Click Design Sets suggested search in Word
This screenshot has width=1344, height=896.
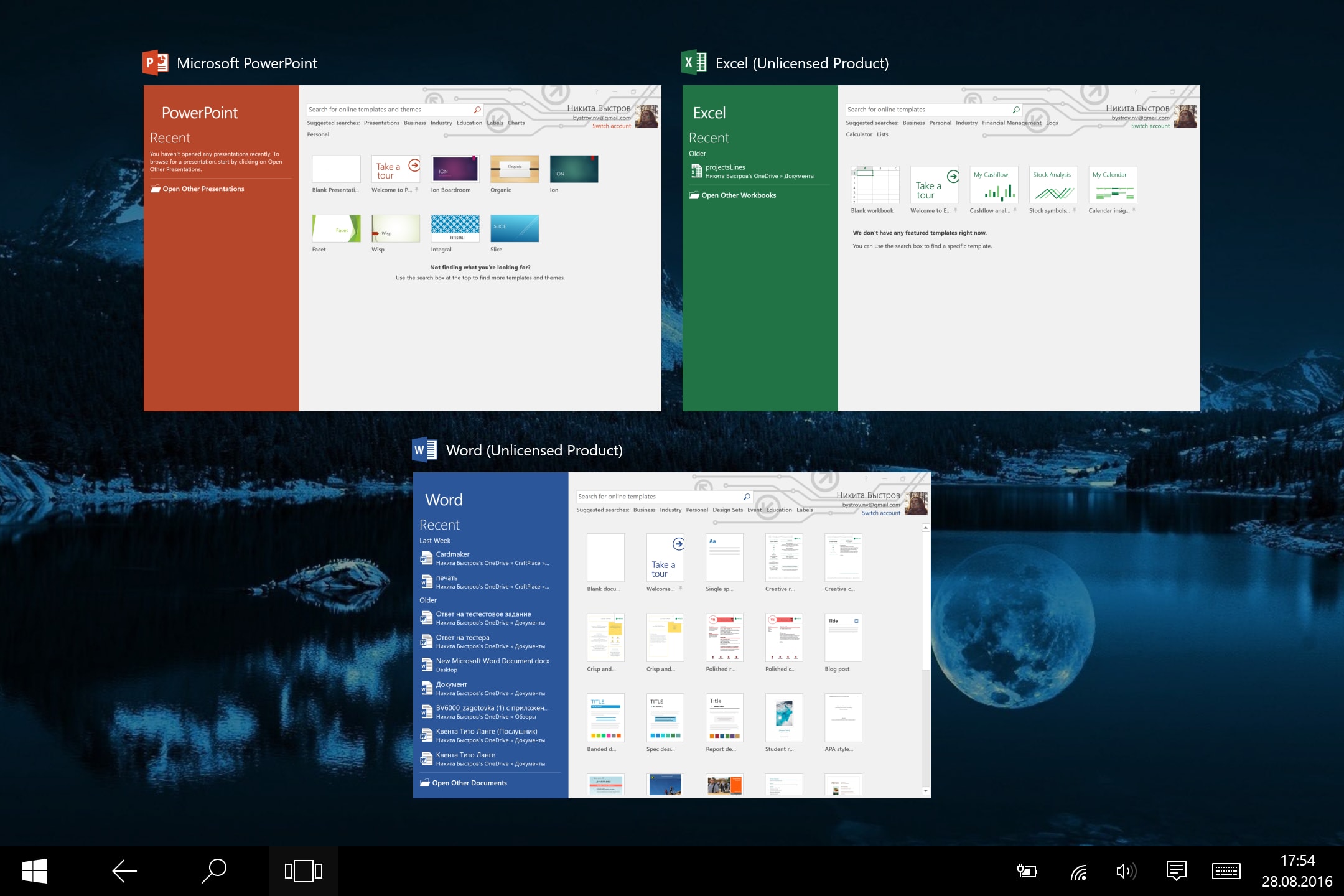pos(727,510)
